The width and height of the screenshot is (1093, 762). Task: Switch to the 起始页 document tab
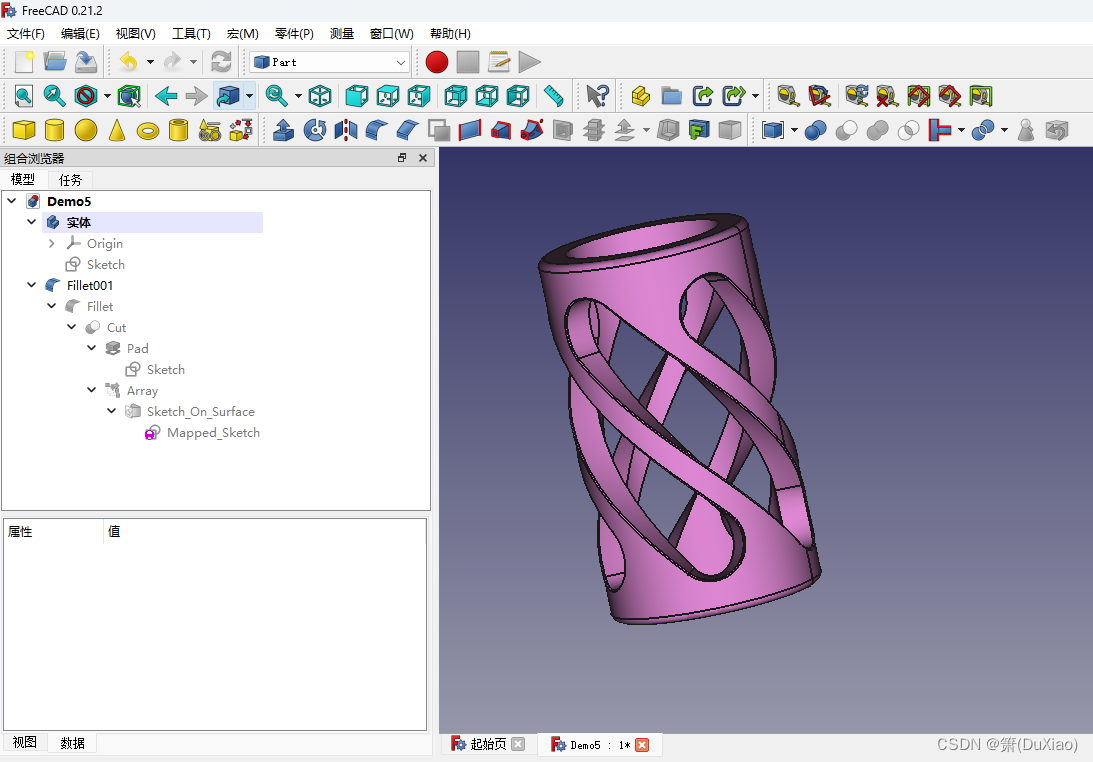pos(488,745)
